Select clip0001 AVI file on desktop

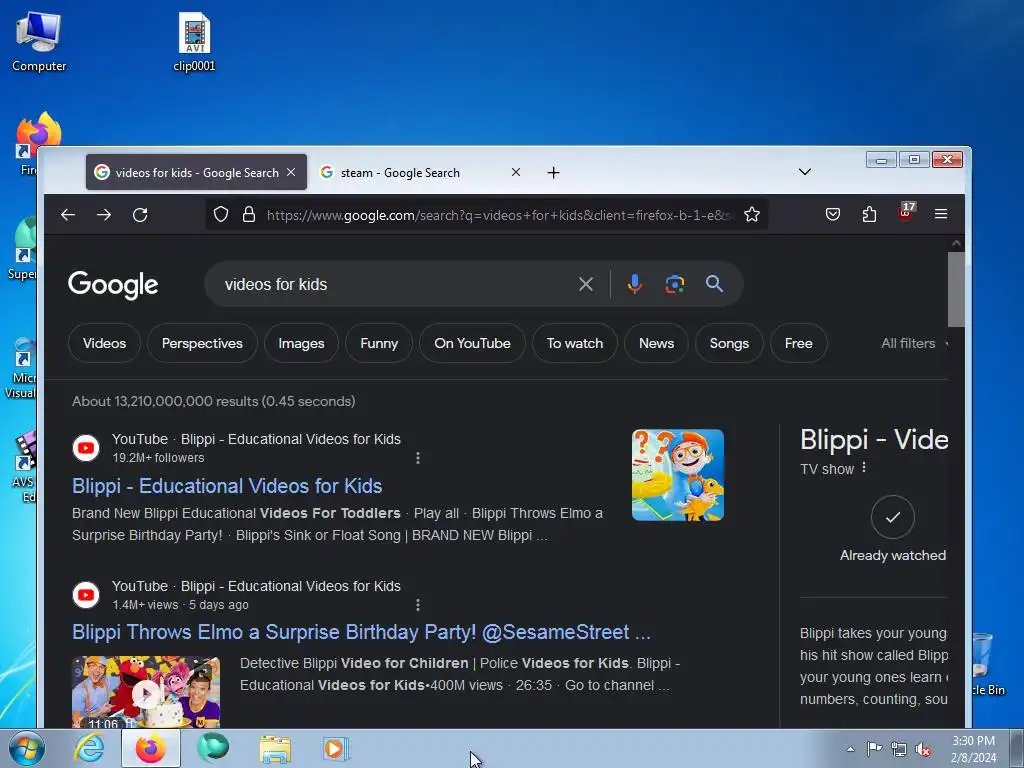point(194,42)
